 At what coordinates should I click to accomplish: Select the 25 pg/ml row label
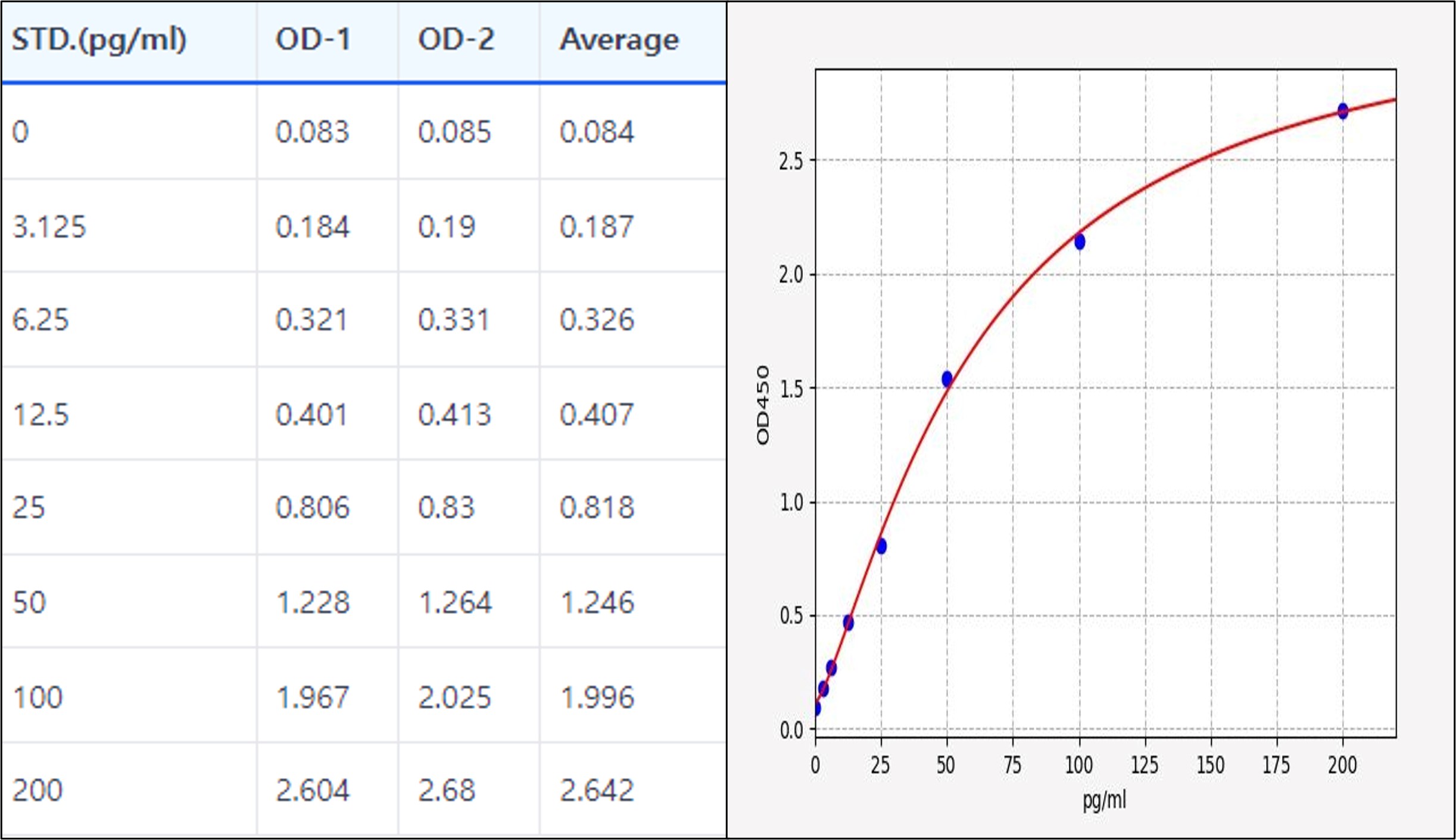29,508
